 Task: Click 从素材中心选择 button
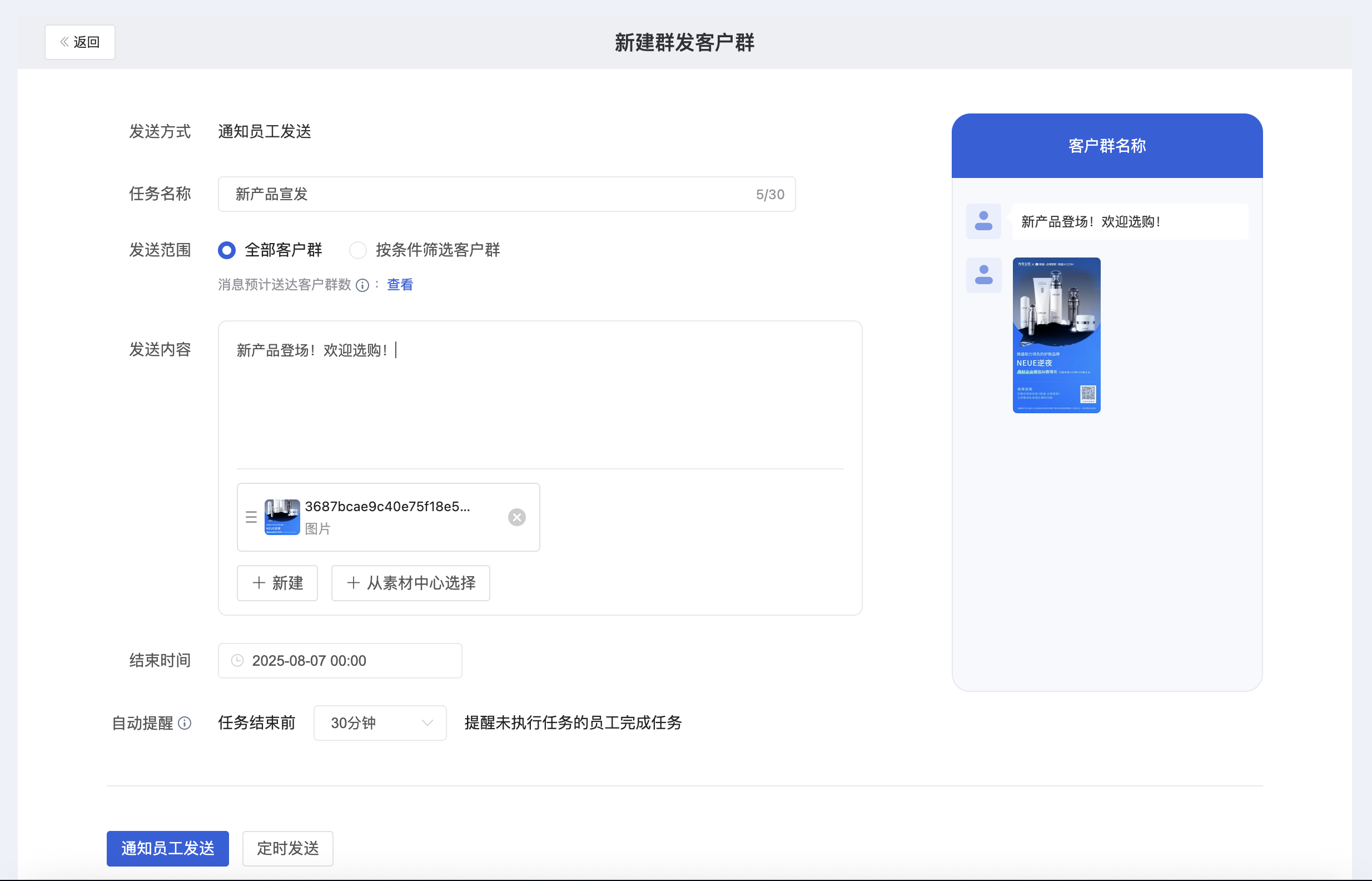410,583
